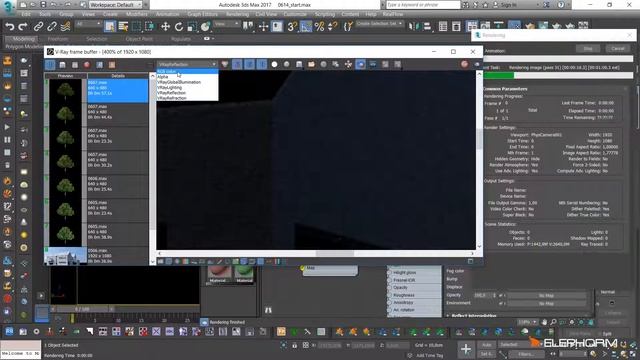Open the selection filter All dropdown

89,24
